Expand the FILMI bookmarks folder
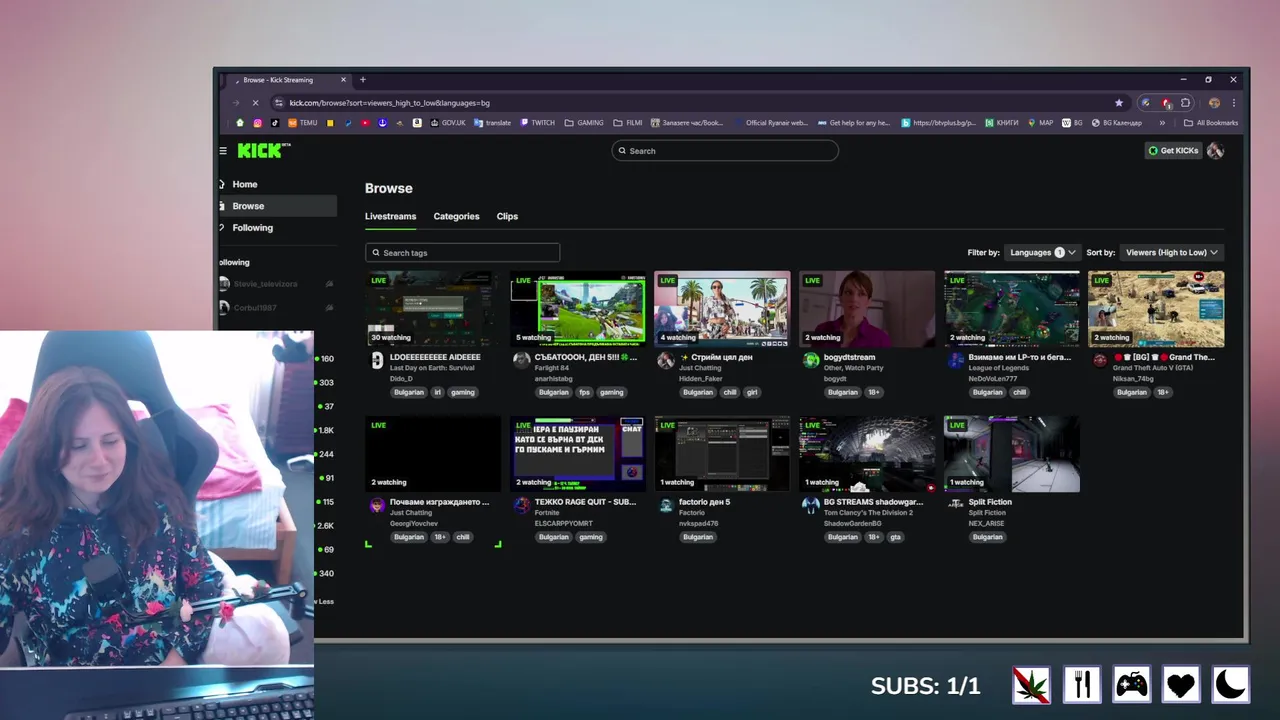 628,123
